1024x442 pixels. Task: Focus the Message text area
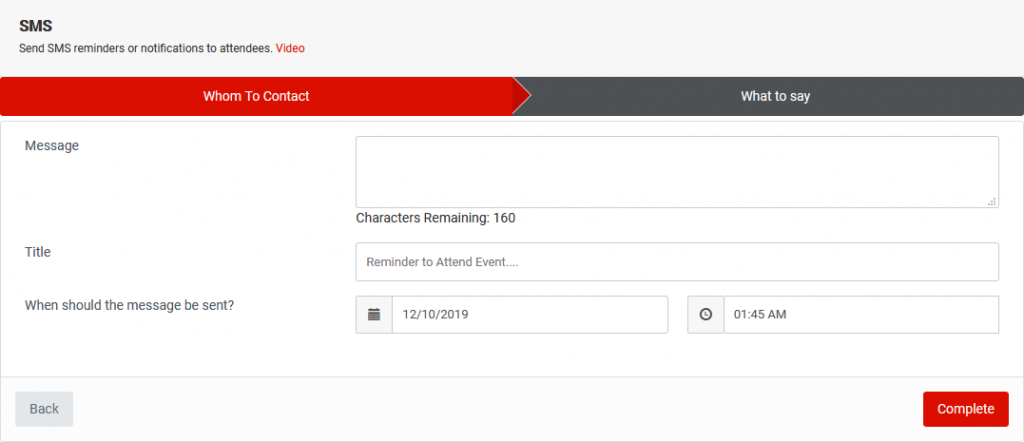[x=677, y=172]
